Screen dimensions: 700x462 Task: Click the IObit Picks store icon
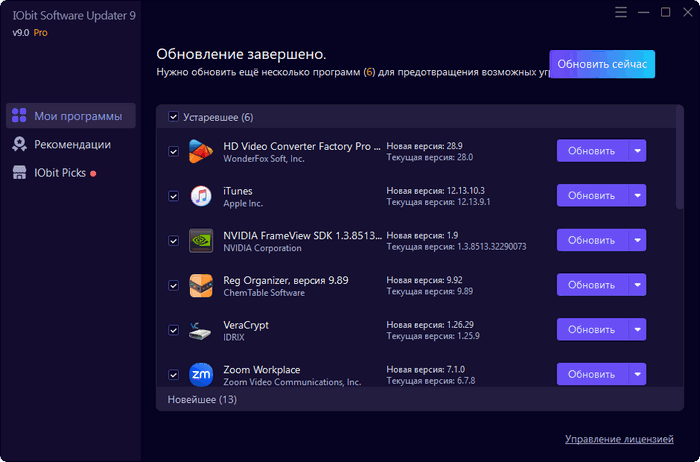pyautogui.click(x=19, y=172)
